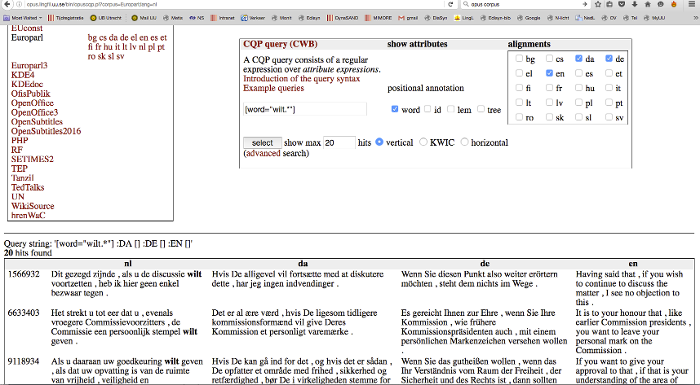Show more bookmarks via overflow chevron
This screenshot has height=385, width=700.
(x=695, y=18)
